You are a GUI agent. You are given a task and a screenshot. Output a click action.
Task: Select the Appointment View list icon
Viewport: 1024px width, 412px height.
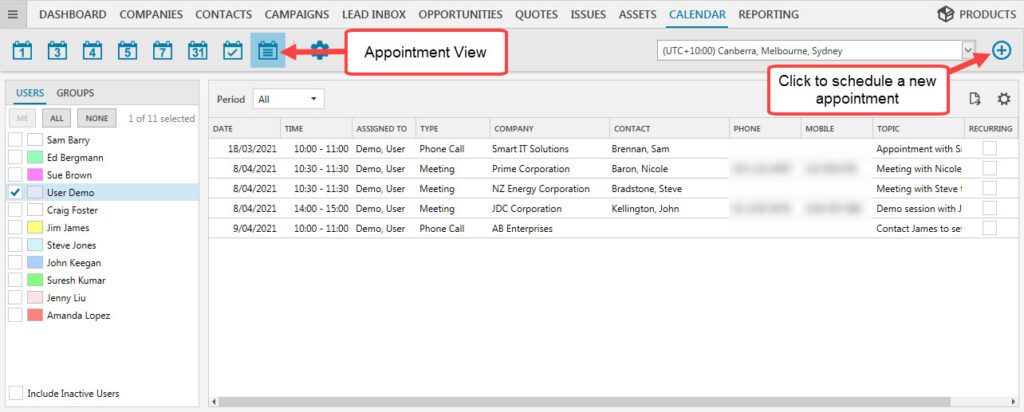coord(267,50)
